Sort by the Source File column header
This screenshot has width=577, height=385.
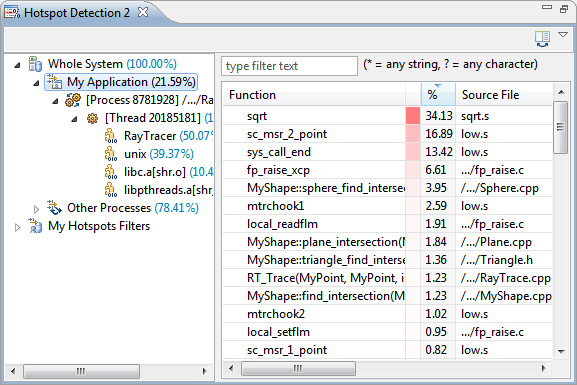click(x=504, y=95)
